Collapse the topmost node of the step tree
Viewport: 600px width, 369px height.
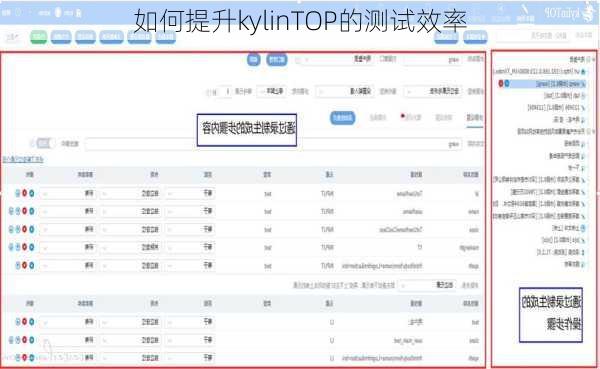pos(593,59)
